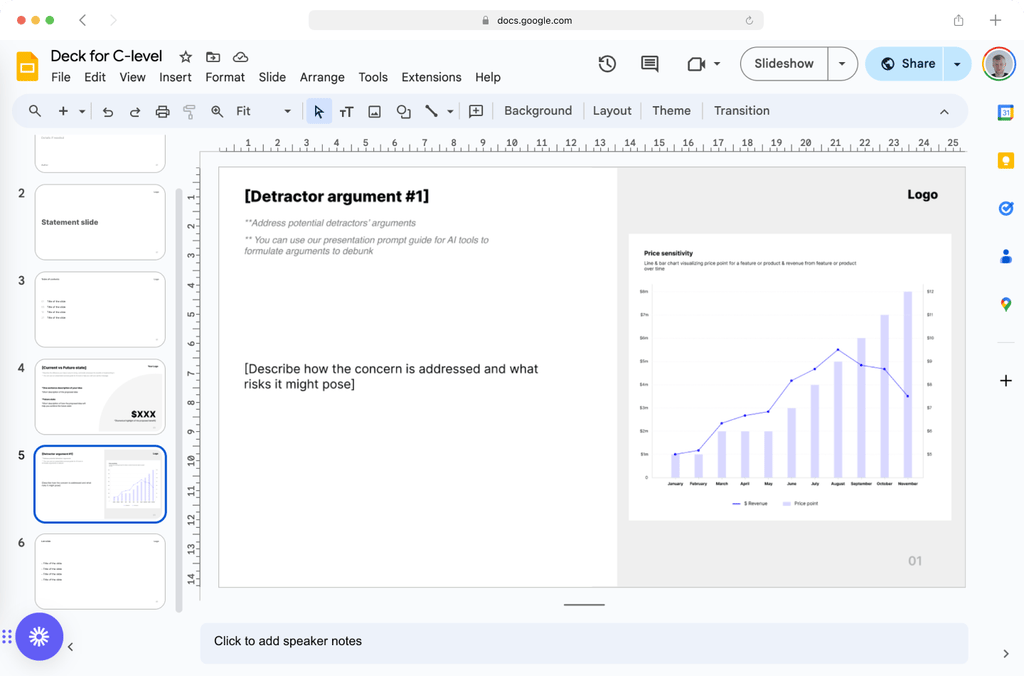Click the Background button

pos(538,111)
